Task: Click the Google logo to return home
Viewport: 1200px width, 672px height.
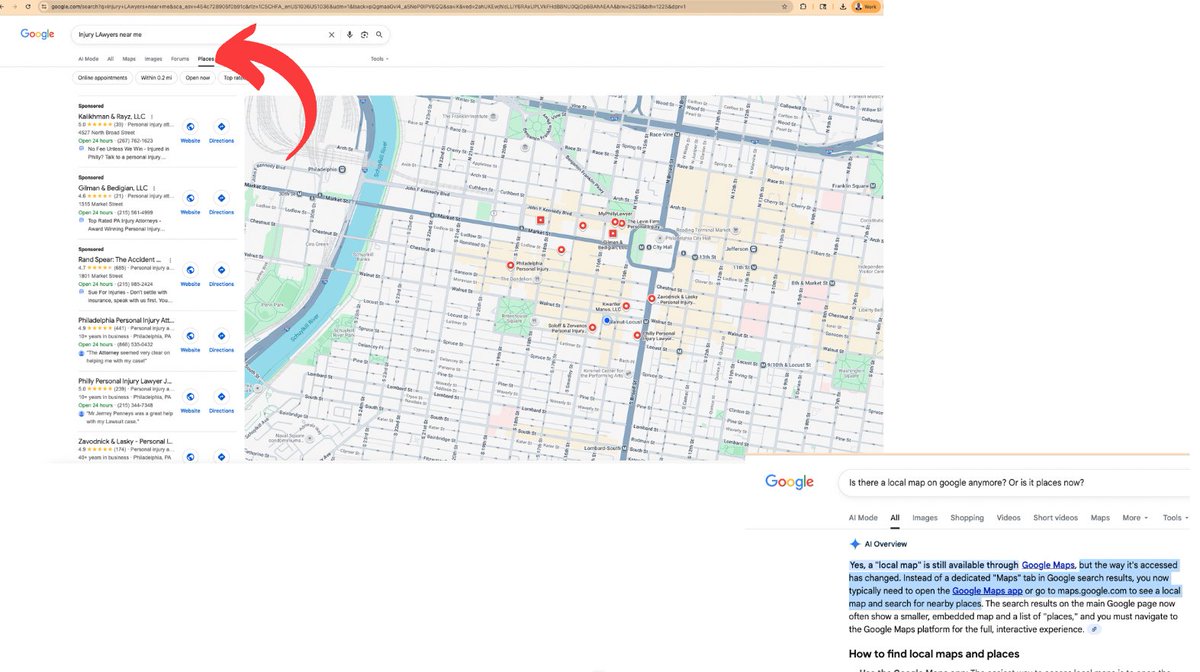Action: point(36,34)
